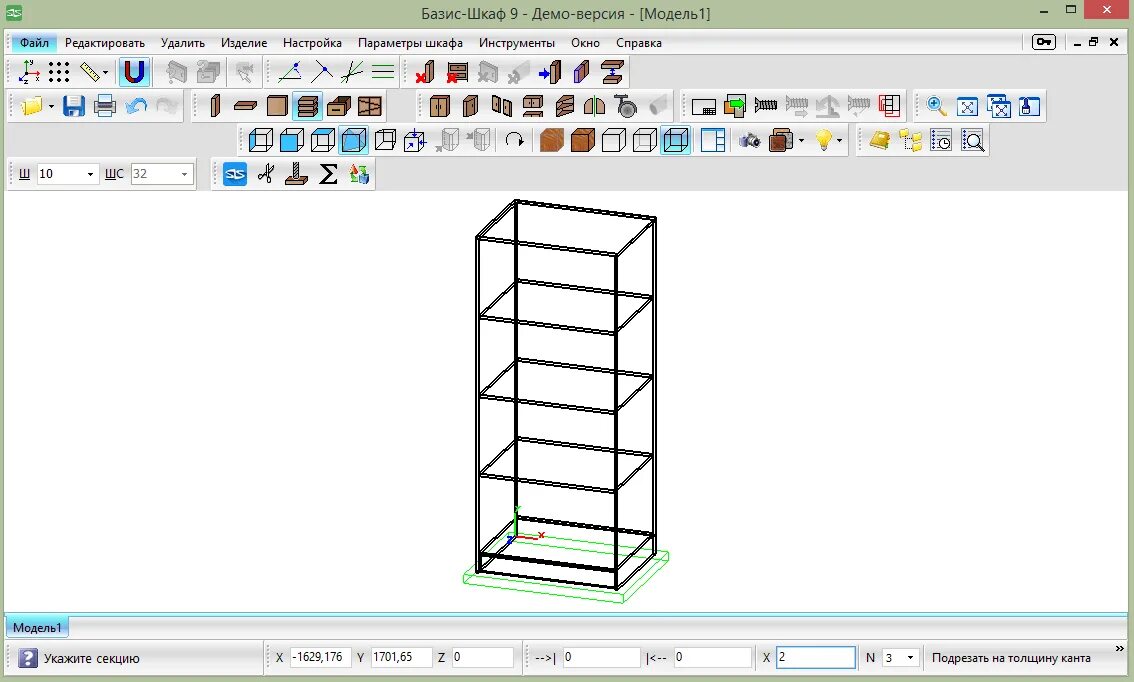This screenshot has height=682, width=1134.
Task: Open the Параметры шкафа menu
Action: pyautogui.click(x=410, y=43)
